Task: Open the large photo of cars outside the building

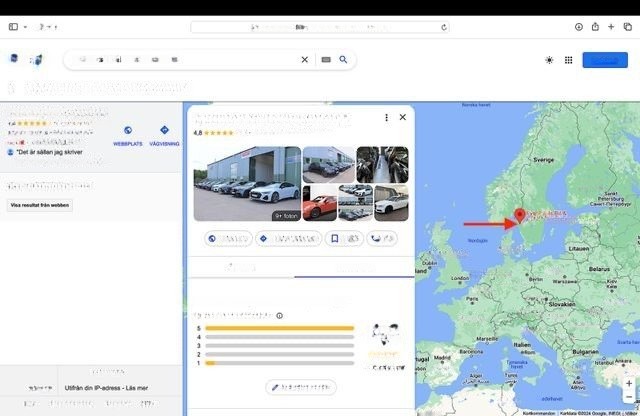Action: click(247, 184)
